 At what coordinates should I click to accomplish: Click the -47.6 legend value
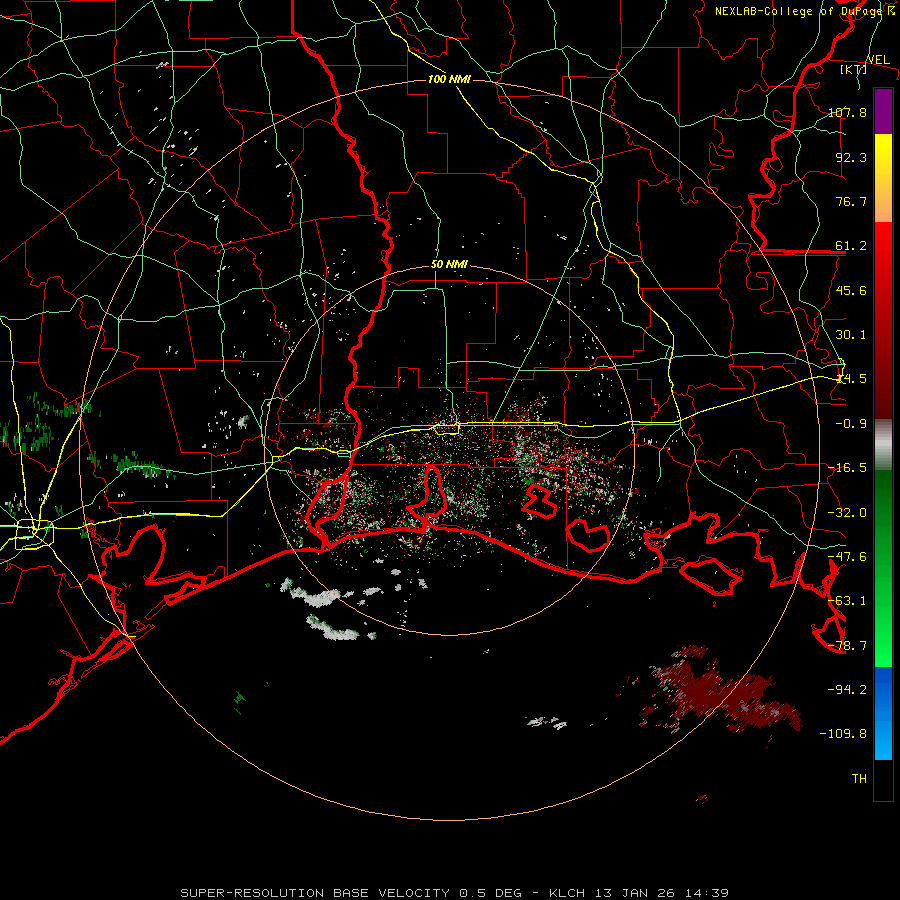pos(847,557)
